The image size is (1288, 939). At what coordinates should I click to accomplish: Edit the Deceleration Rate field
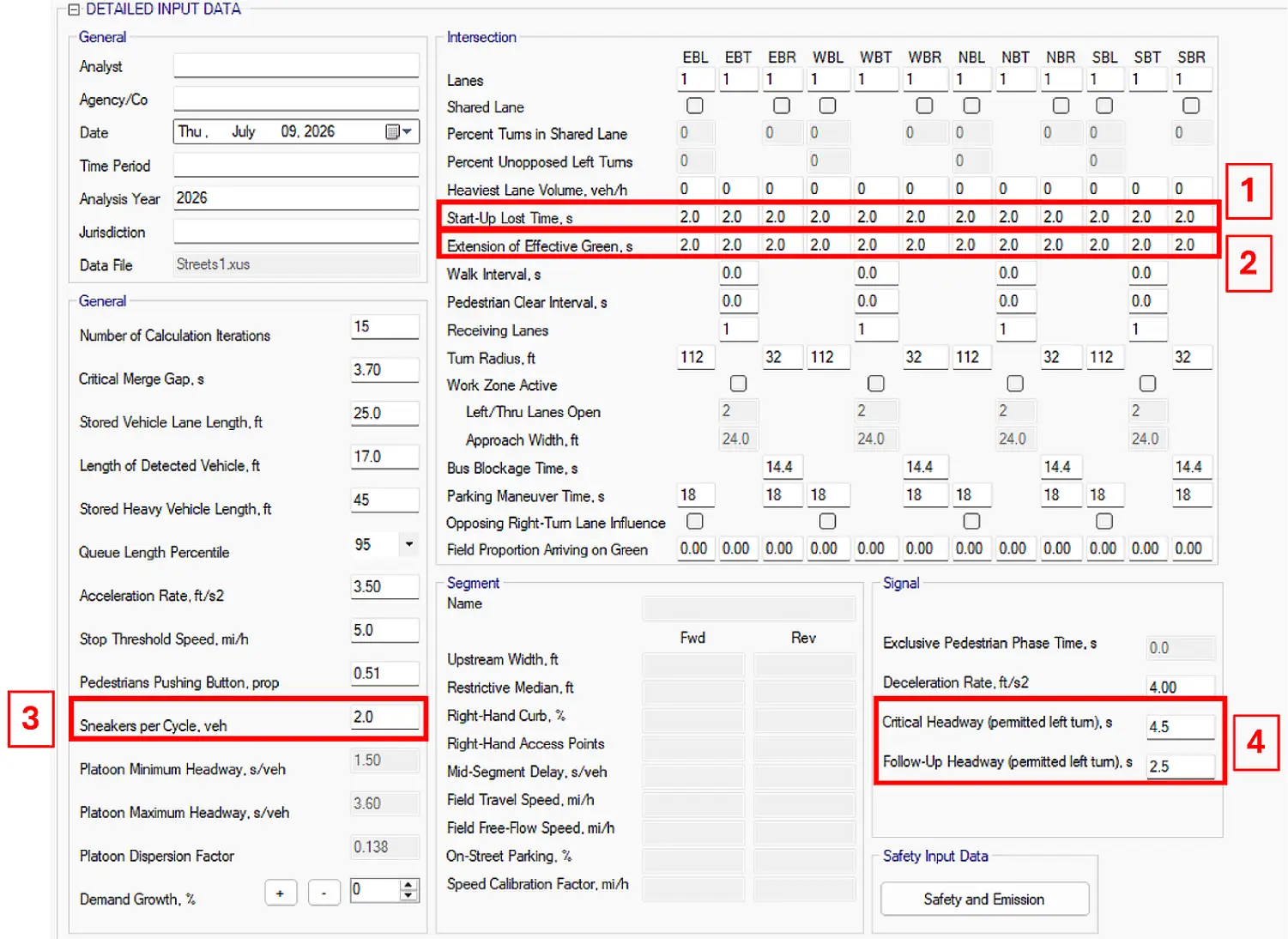point(1181,687)
